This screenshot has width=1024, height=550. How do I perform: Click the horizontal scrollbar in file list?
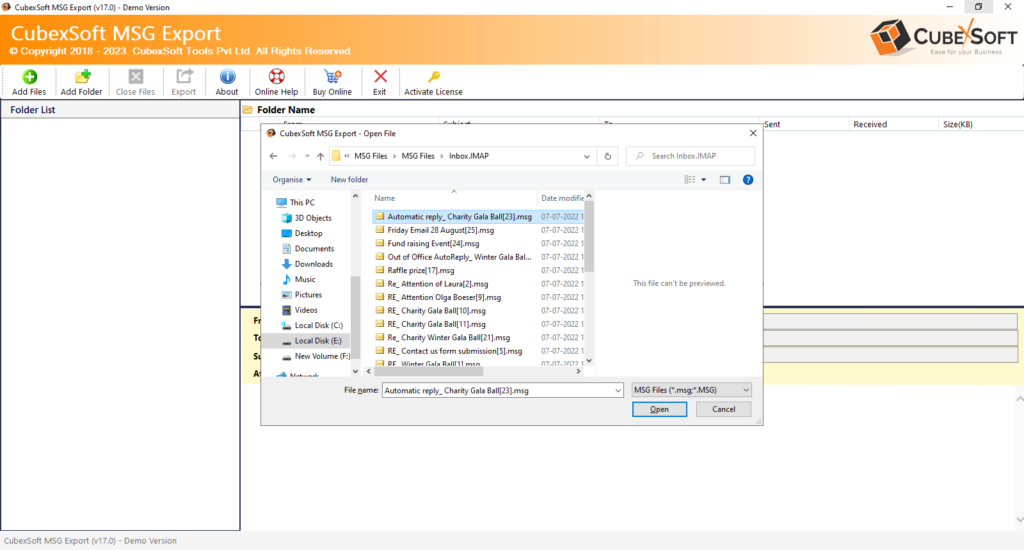(x=428, y=371)
